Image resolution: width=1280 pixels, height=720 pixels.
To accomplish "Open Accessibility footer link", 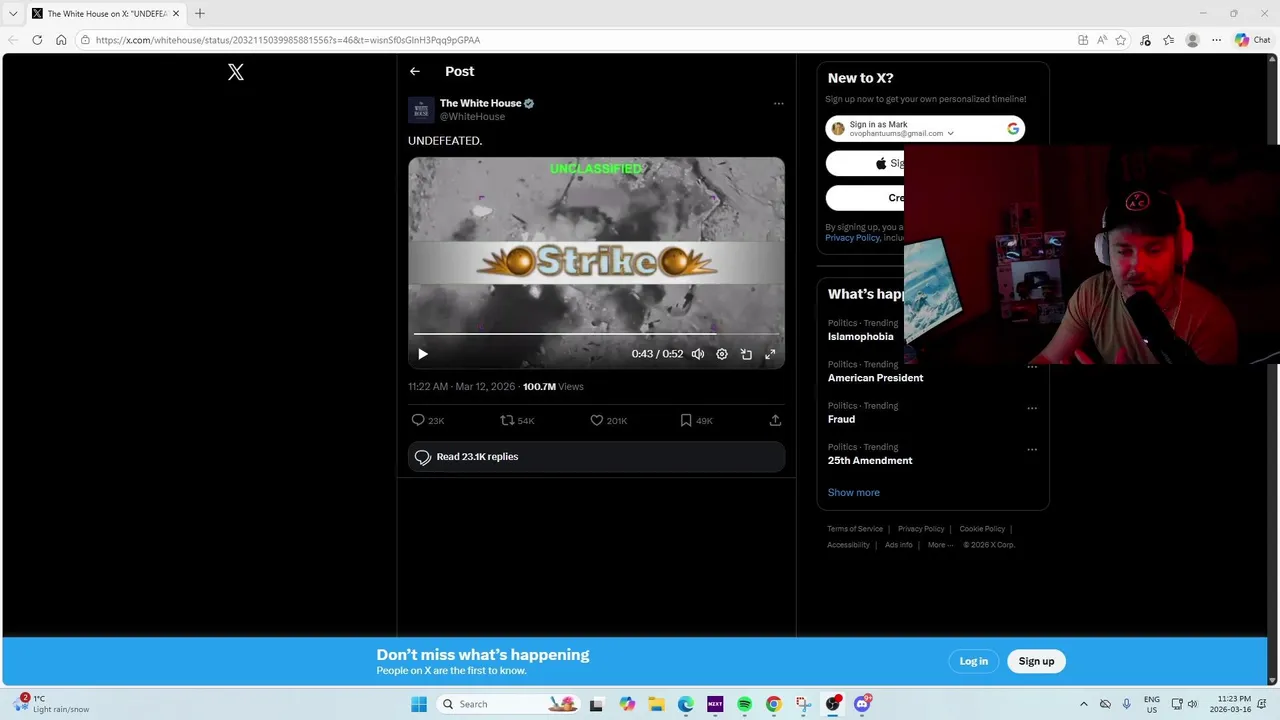I will pyautogui.click(x=848, y=545).
